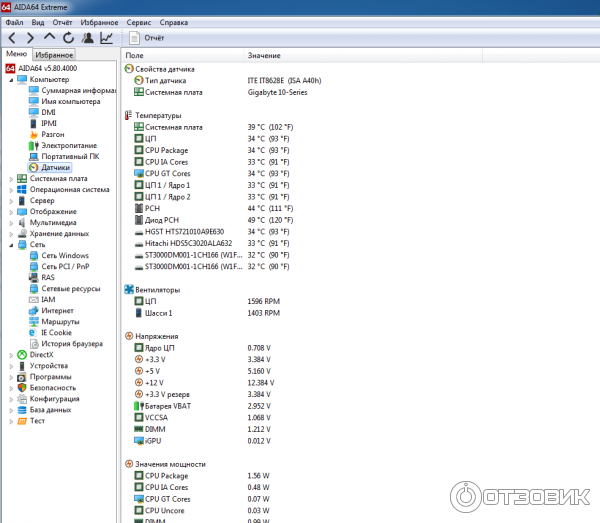600x523 pixels.
Task: Click the Разгон flame icon
Action: point(34,134)
